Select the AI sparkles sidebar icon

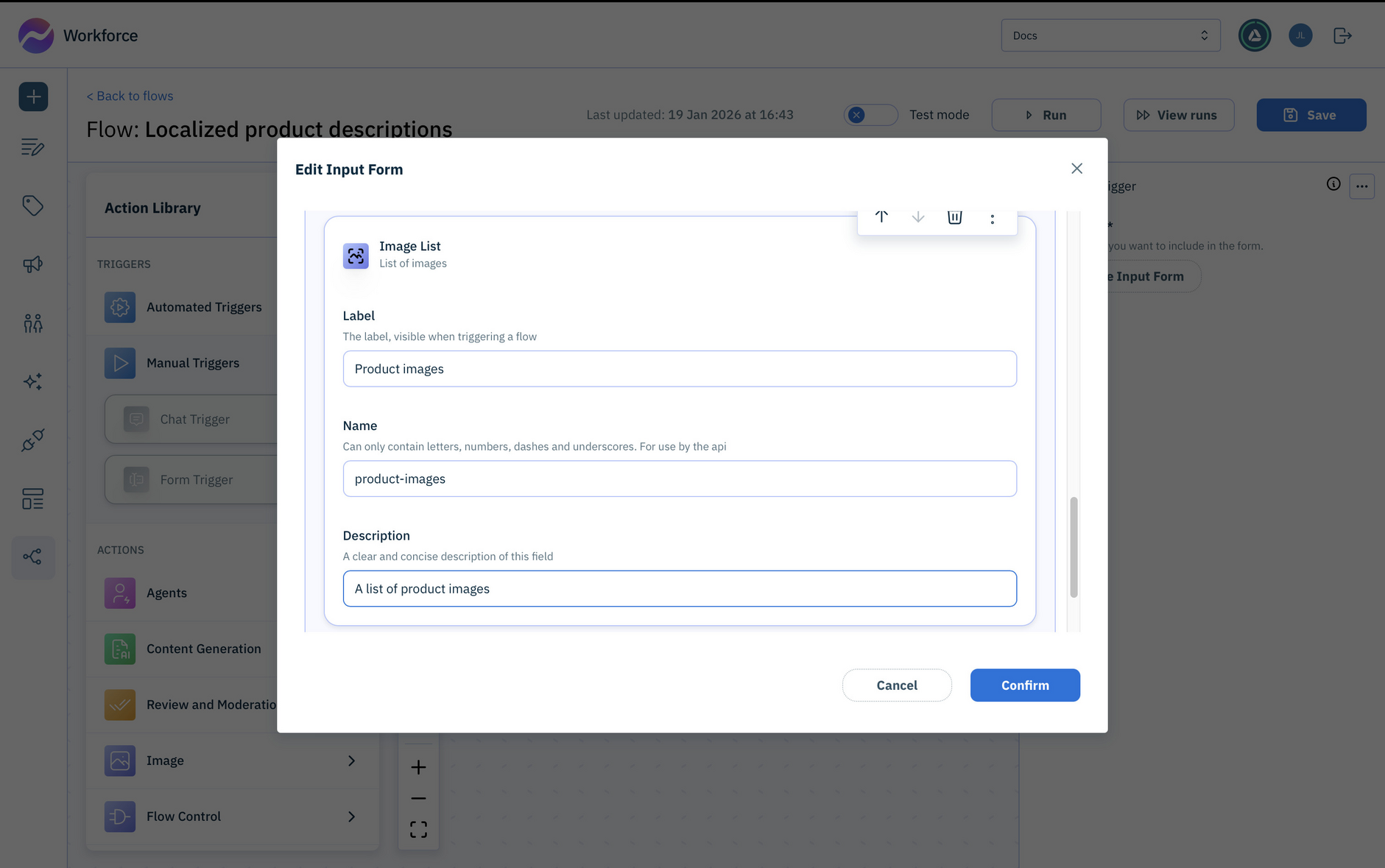coord(32,381)
